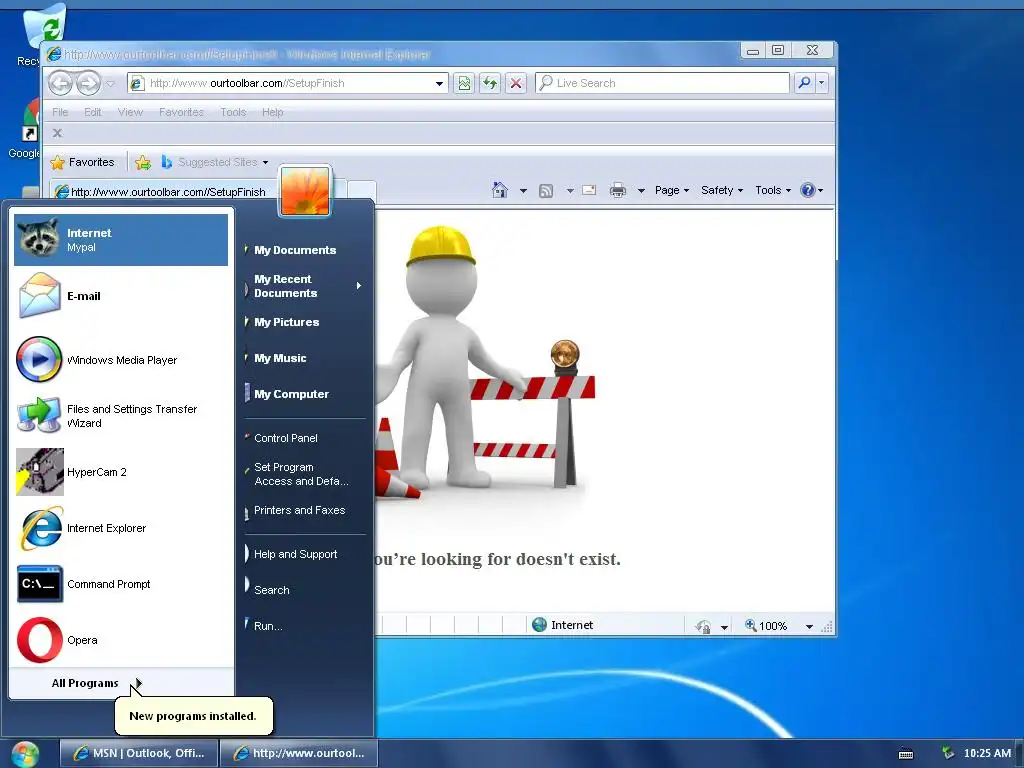The image size is (1024, 768).
Task: Click the Start orb button
Action: tap(24, 754)
